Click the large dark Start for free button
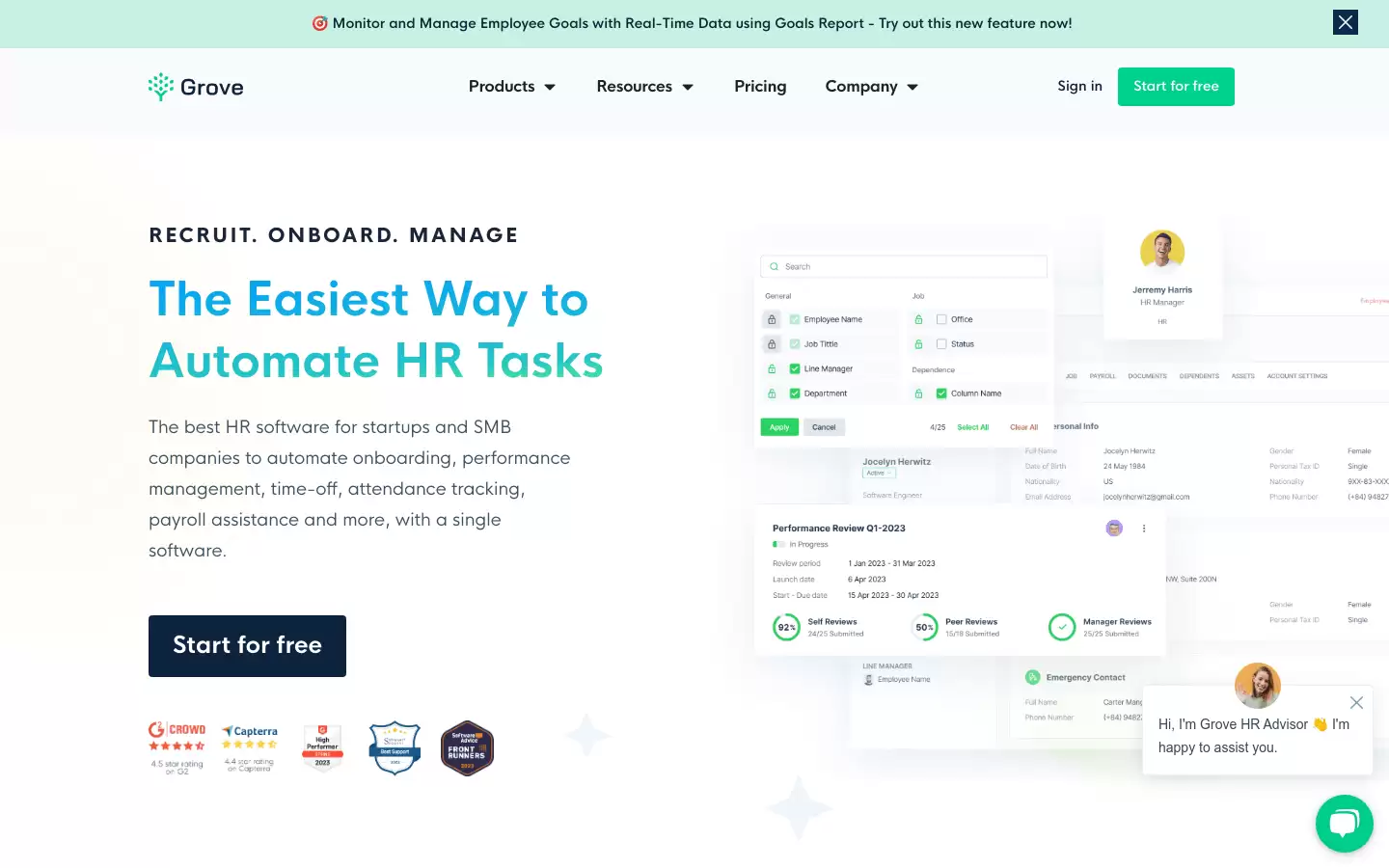The width and height of the screenshot is (1389, 868). click(x=247, y=646)
